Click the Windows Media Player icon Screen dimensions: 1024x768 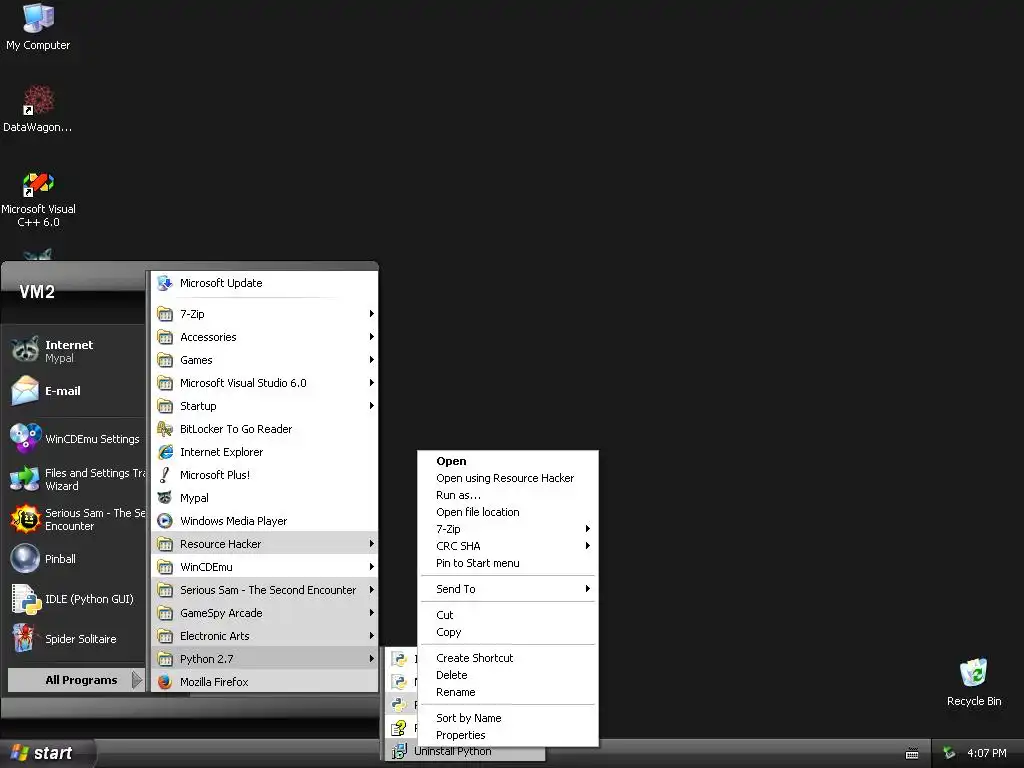165,520
